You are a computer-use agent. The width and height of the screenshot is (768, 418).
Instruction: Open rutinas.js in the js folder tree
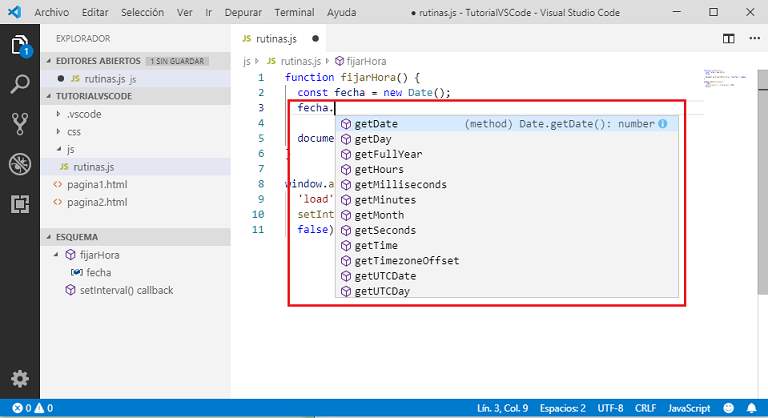(x=136, y=167)
